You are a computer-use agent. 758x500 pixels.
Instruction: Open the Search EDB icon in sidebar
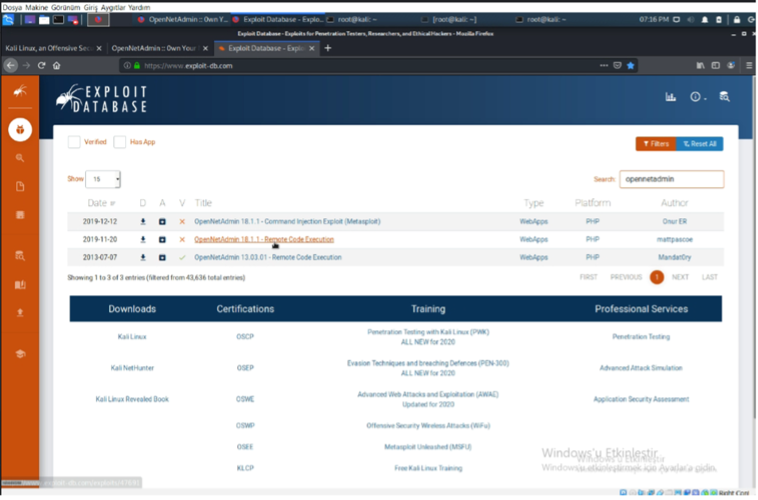[20, 256]
